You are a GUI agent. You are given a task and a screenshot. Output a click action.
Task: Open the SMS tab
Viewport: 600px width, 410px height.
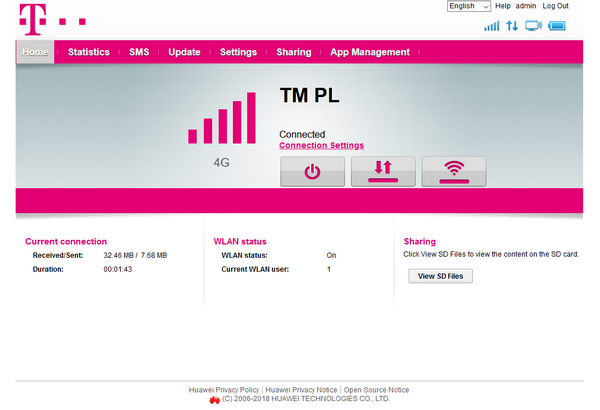click(x=139, y=52)
